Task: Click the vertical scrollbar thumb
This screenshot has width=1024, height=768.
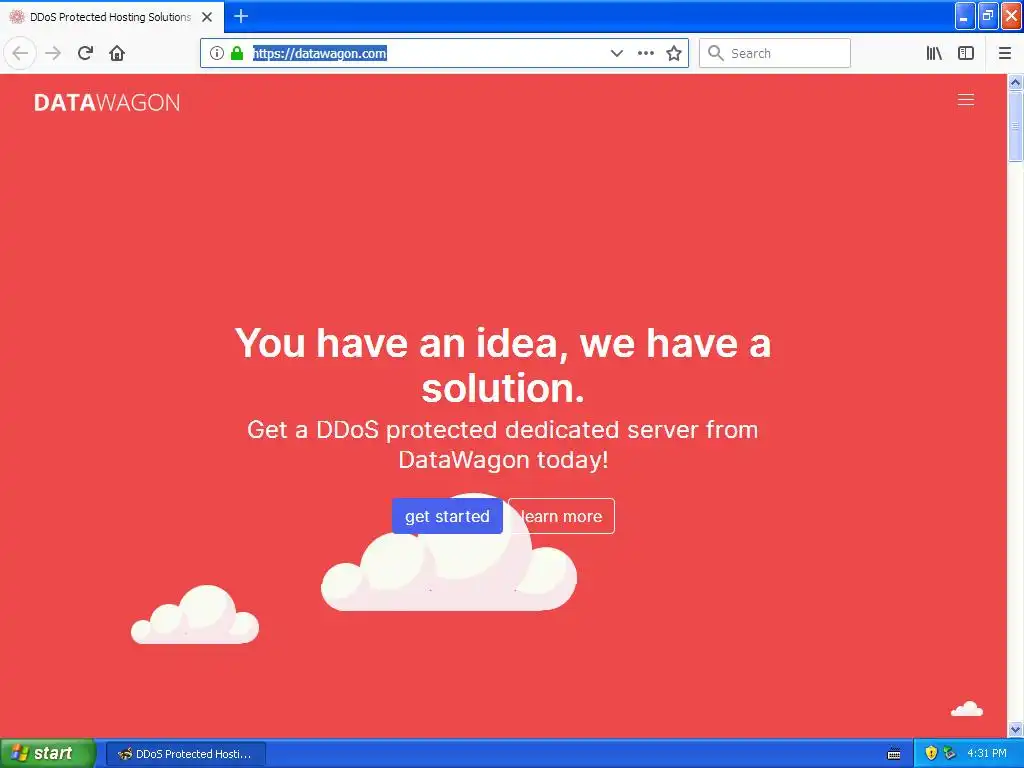Action: pos(1016,126)
